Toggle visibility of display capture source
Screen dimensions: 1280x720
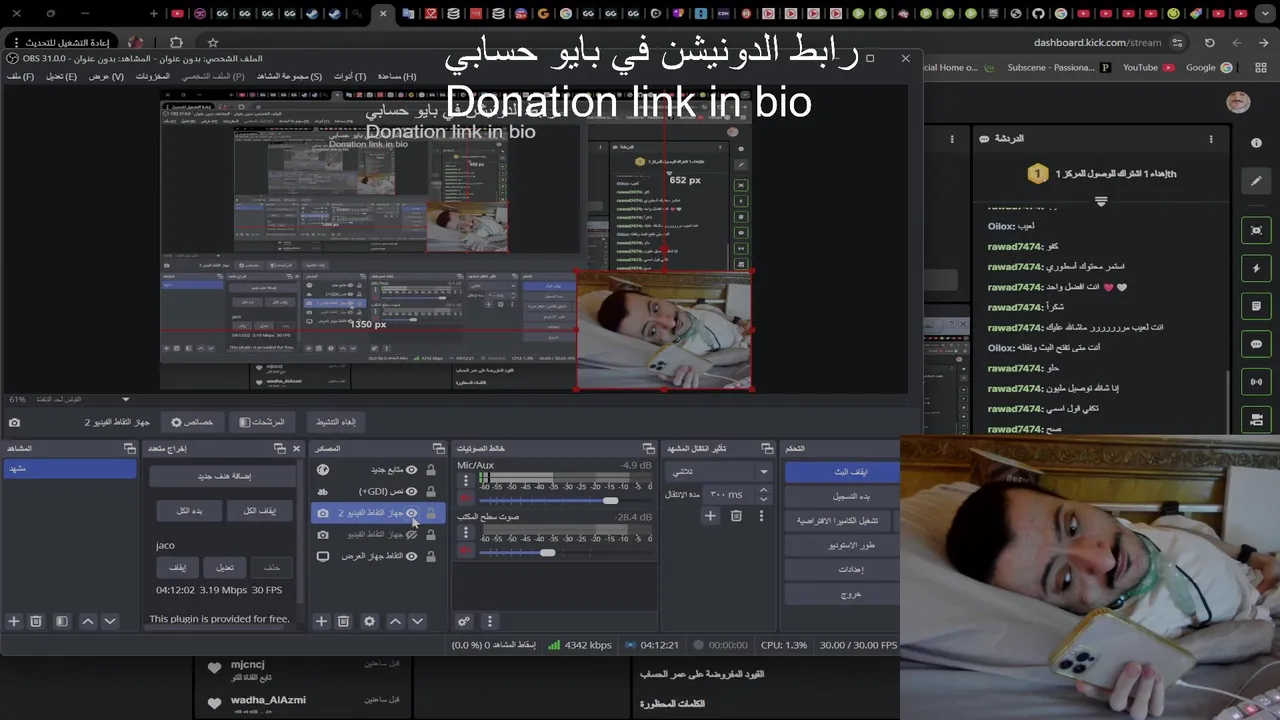(x=411, y=556)
